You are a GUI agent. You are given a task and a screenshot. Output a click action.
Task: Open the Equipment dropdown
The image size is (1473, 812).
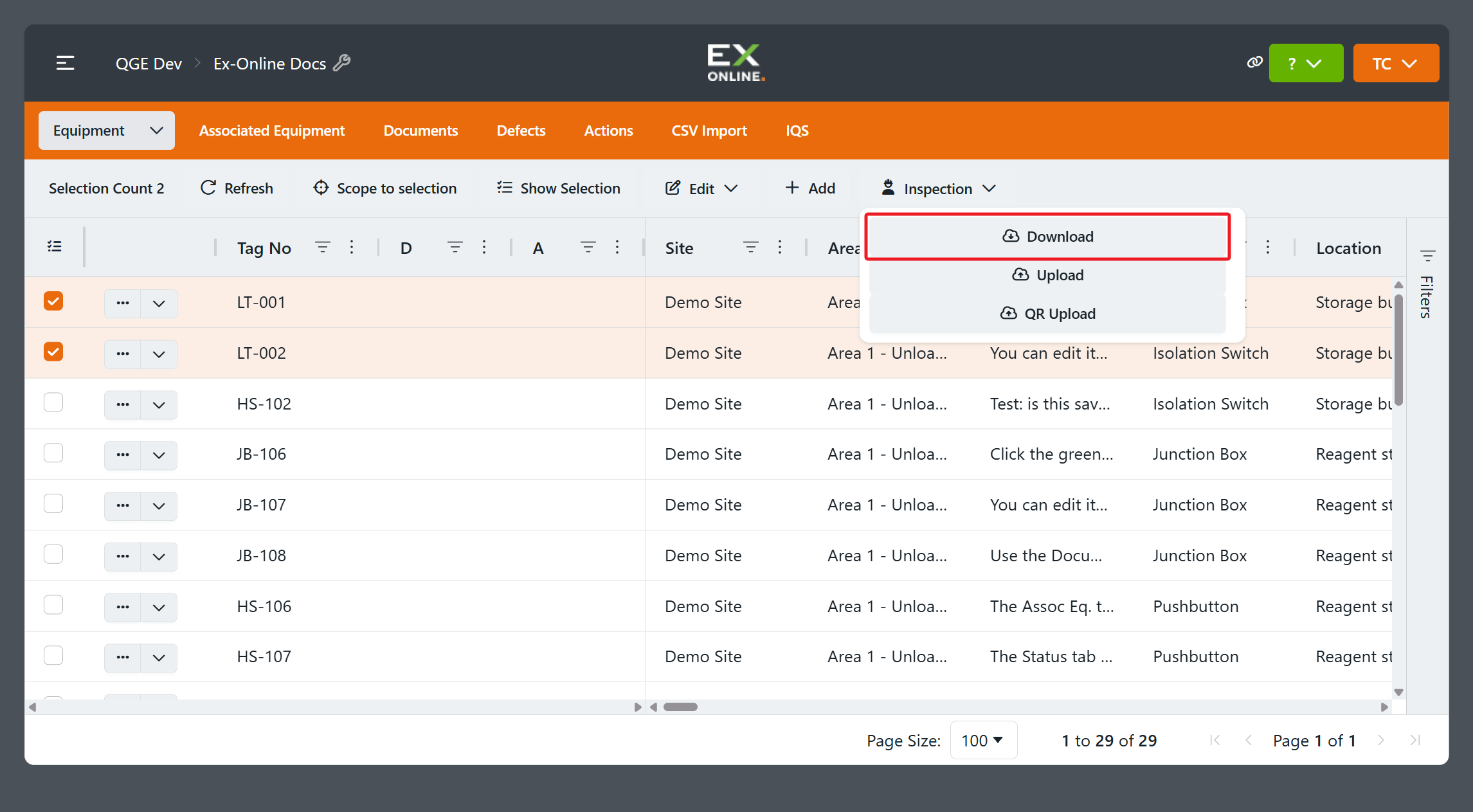pos(107,131)
